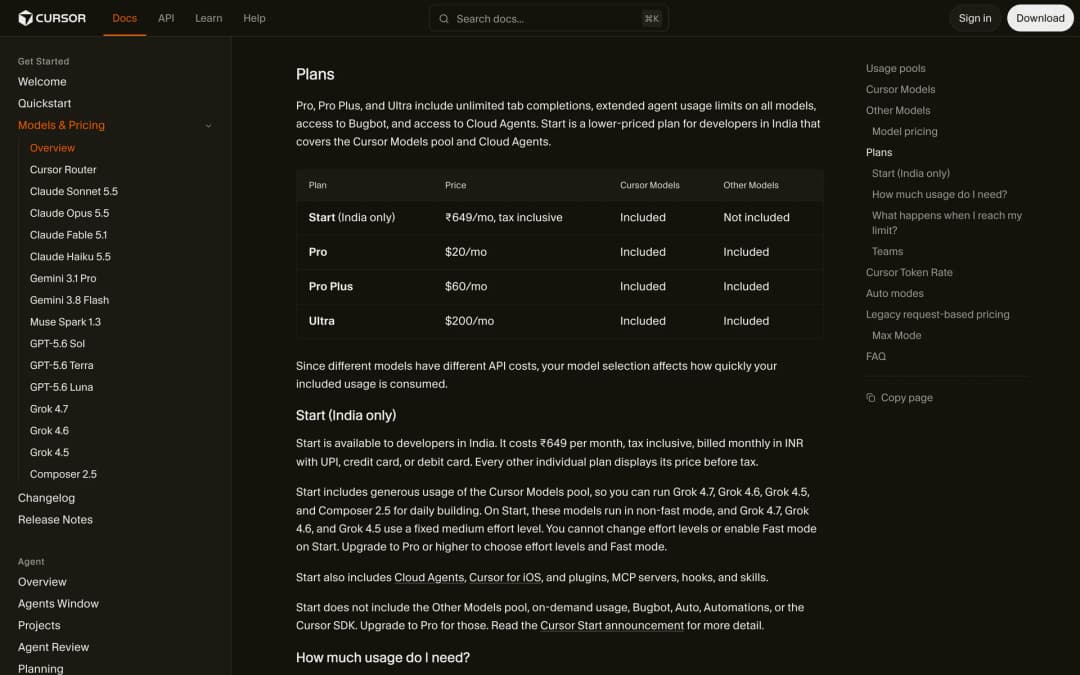
Task: Click the Not included table cell
Action: (756, 218)
